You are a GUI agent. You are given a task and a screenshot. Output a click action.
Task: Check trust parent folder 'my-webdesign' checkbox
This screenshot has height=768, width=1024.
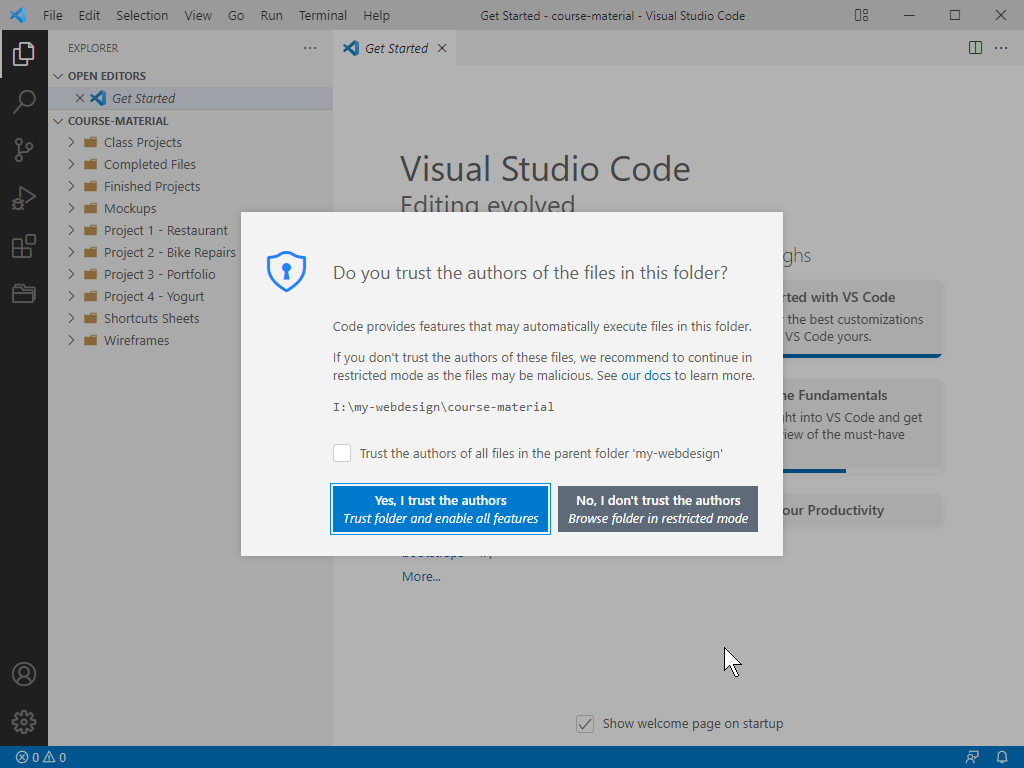pos(342,453)
